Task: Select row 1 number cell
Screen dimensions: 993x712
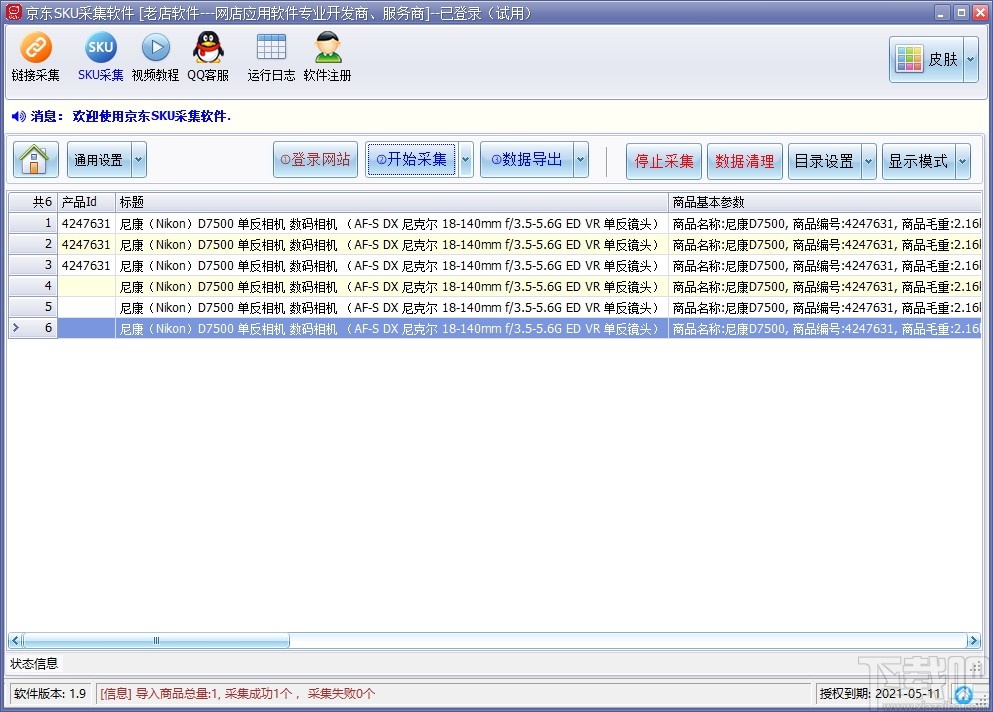Action: tap(33, 223)
